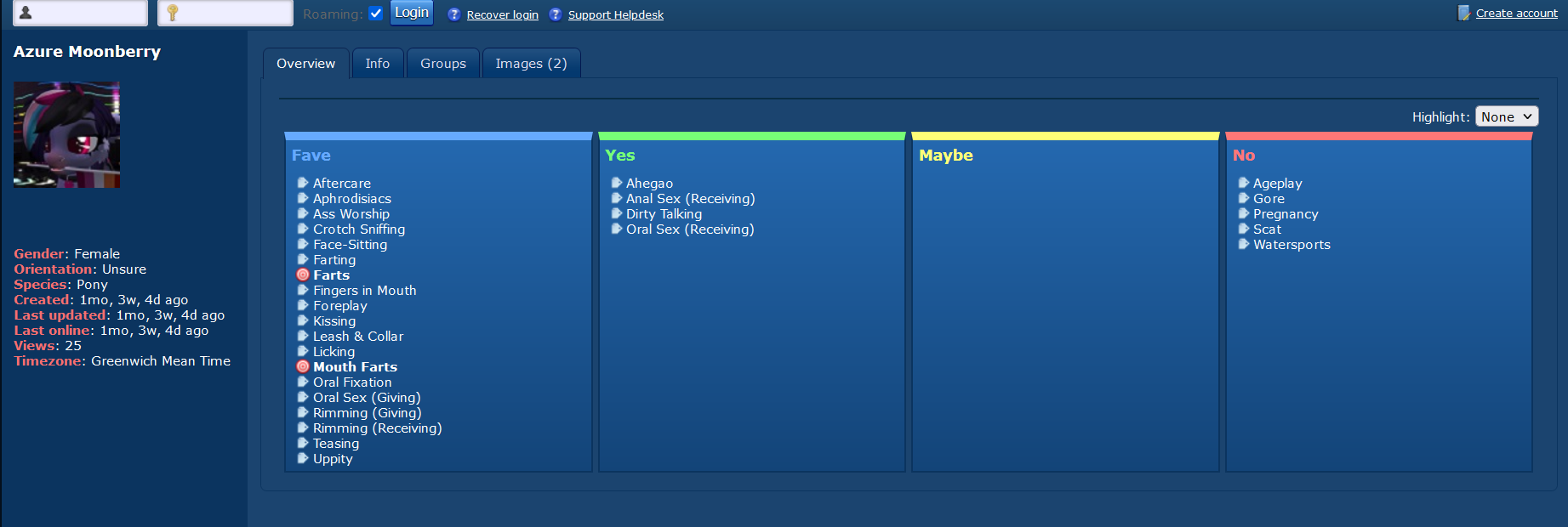
Task: Open the Recover login link
Action: [x=503, y=14]
